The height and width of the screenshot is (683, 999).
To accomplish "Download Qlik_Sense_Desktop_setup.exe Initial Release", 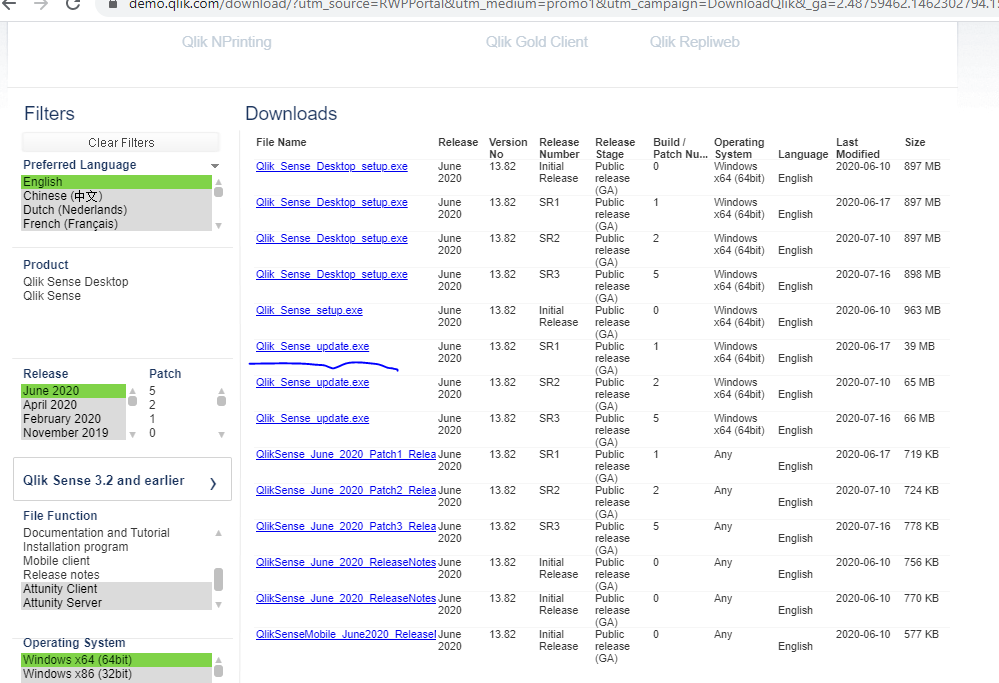I will (x=332, y=166).
